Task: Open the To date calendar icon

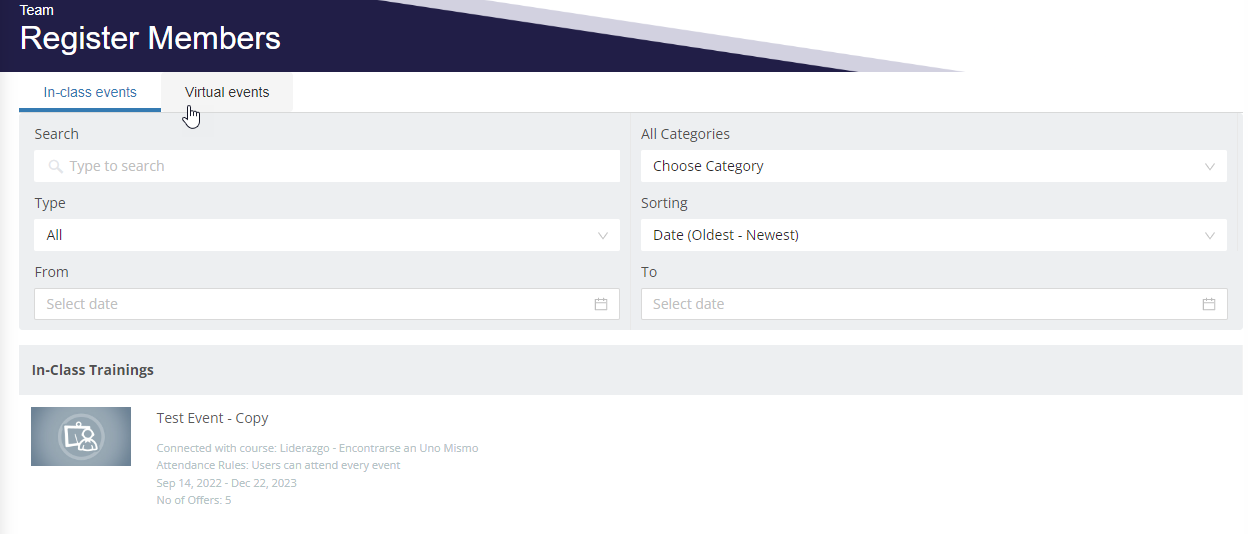Action: tap(1208, 304)
